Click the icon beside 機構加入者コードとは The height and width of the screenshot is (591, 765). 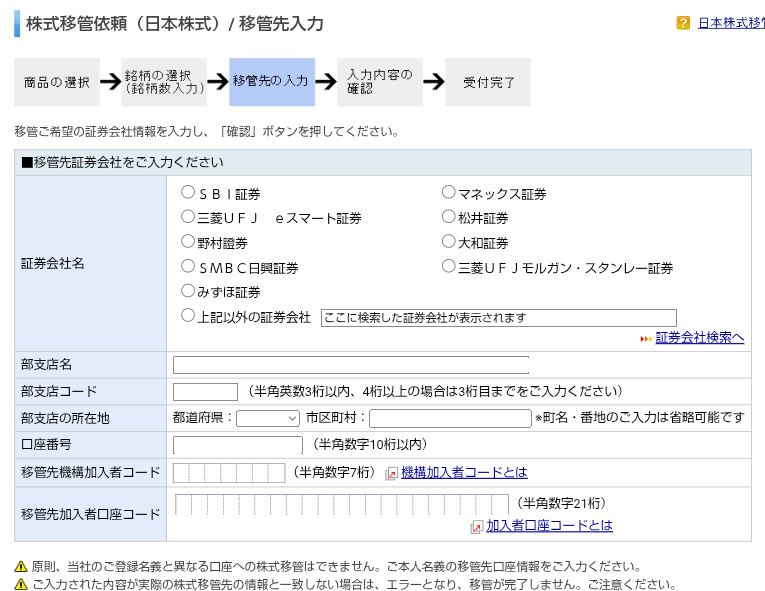point(391,473)
